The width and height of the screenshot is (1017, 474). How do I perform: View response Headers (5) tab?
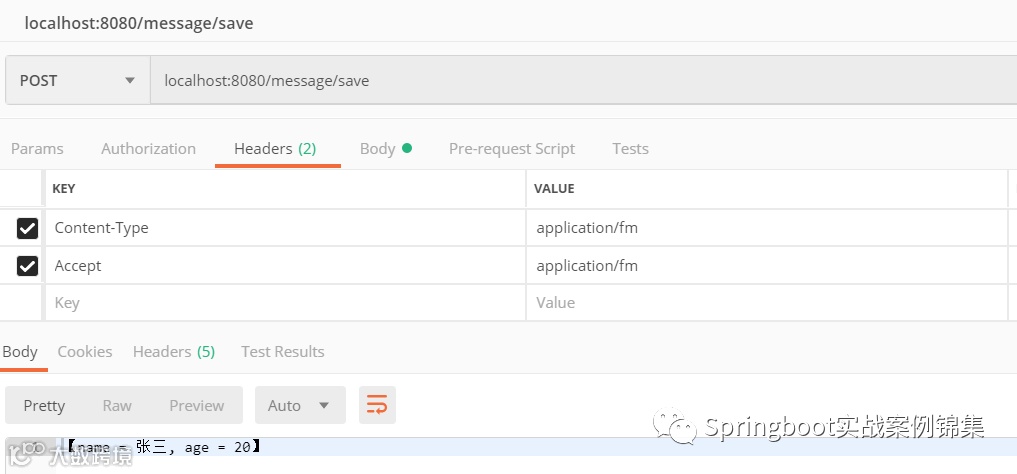point(174,351)
